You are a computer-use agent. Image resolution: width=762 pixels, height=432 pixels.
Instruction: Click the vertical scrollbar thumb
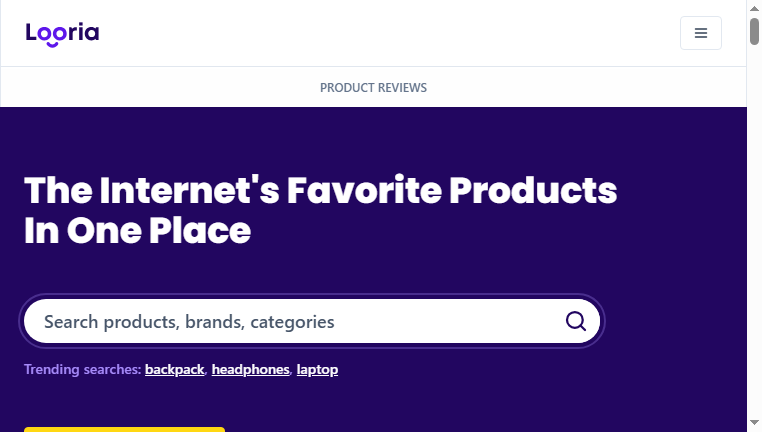pyautogui.click(x=754, y=31)
